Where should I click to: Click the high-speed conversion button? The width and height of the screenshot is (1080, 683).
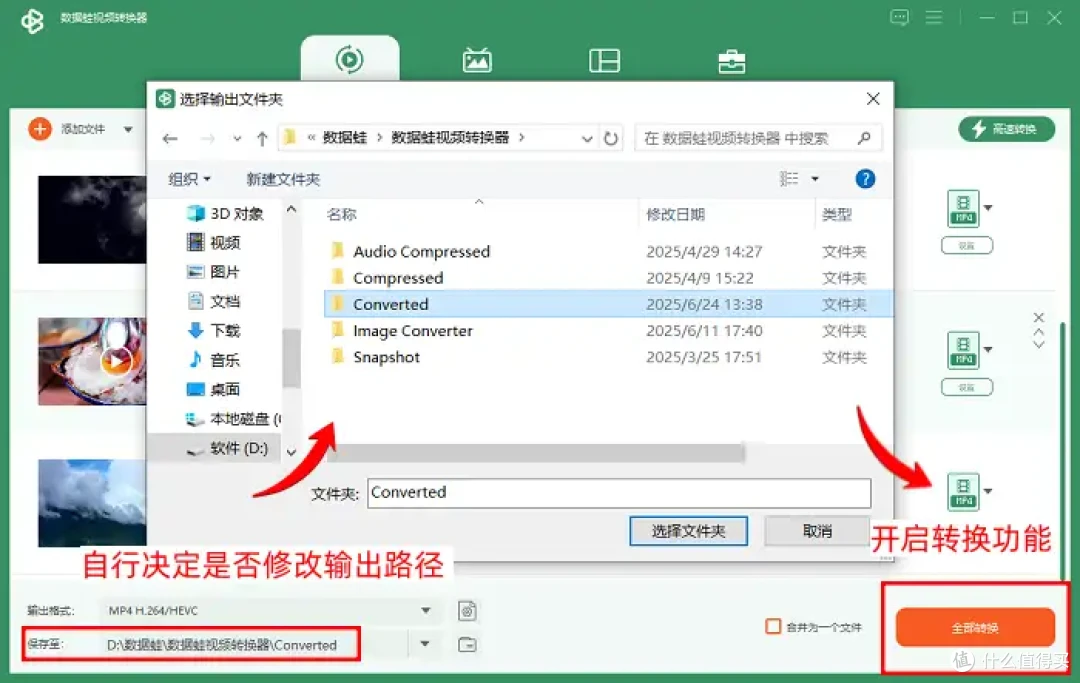click(1006, 129)
